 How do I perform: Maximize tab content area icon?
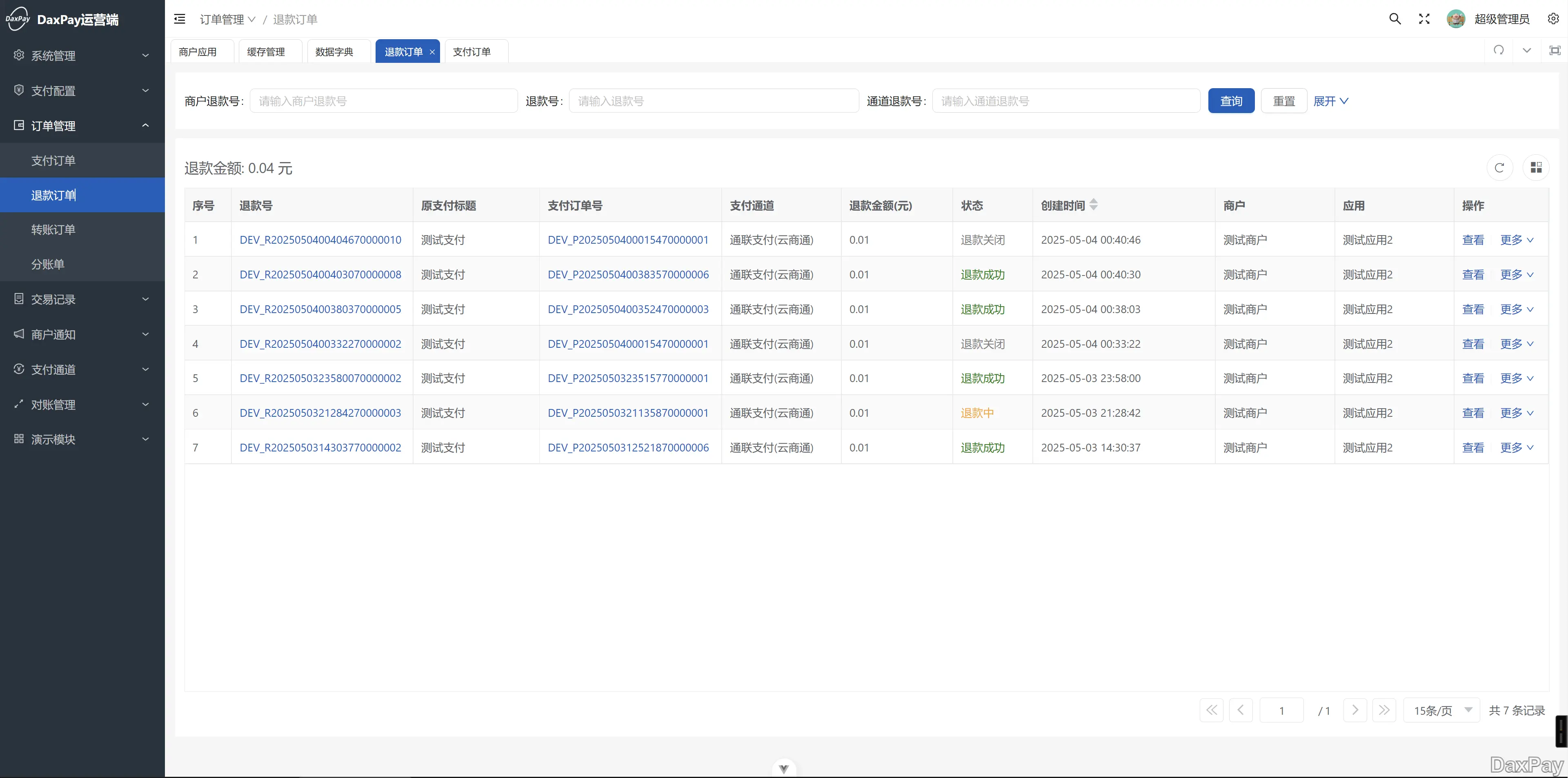coord(1555,51)
